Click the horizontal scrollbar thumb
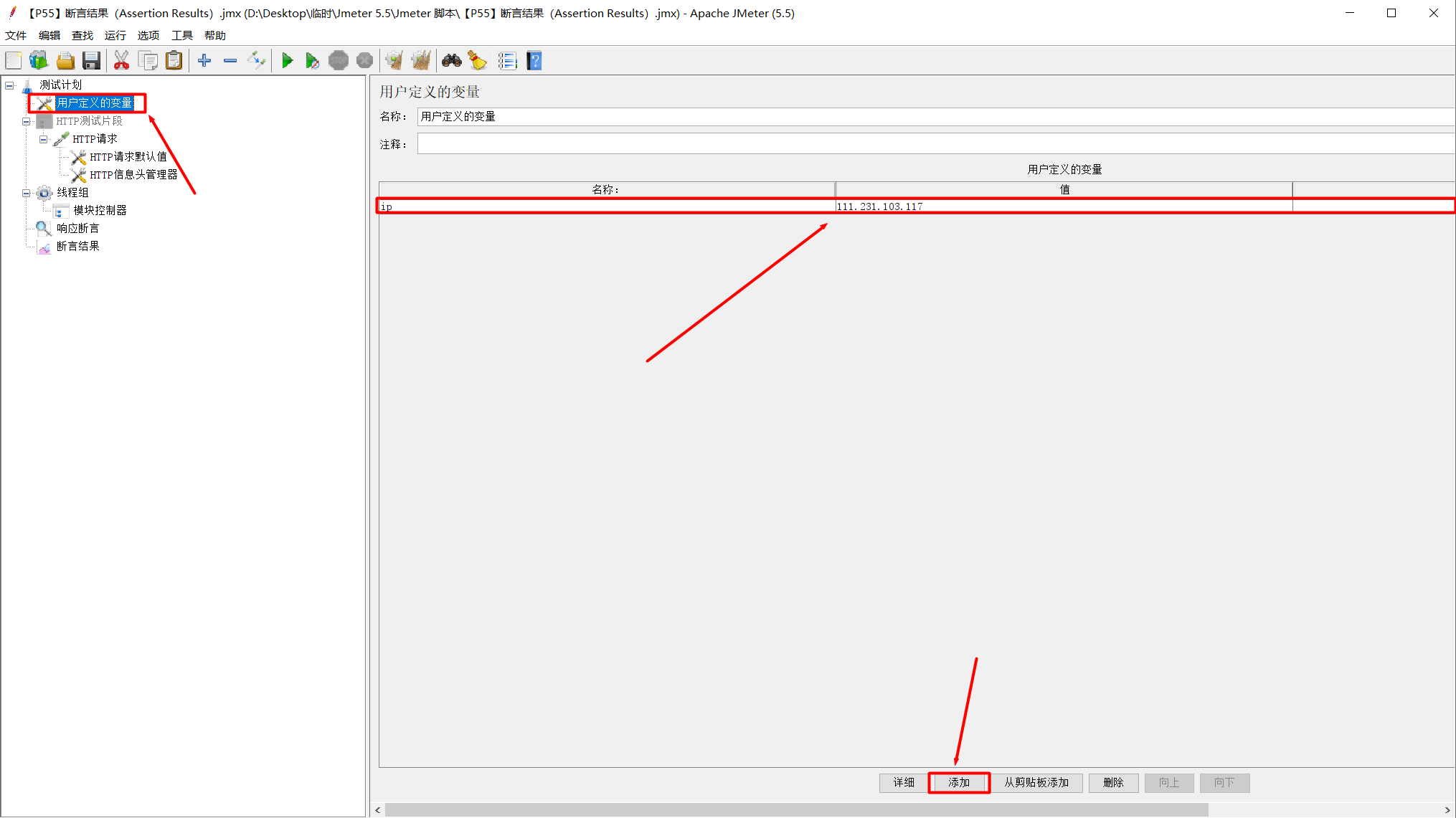The width and height of the screenshot is (1456, 818). click(x=797, y=810)
